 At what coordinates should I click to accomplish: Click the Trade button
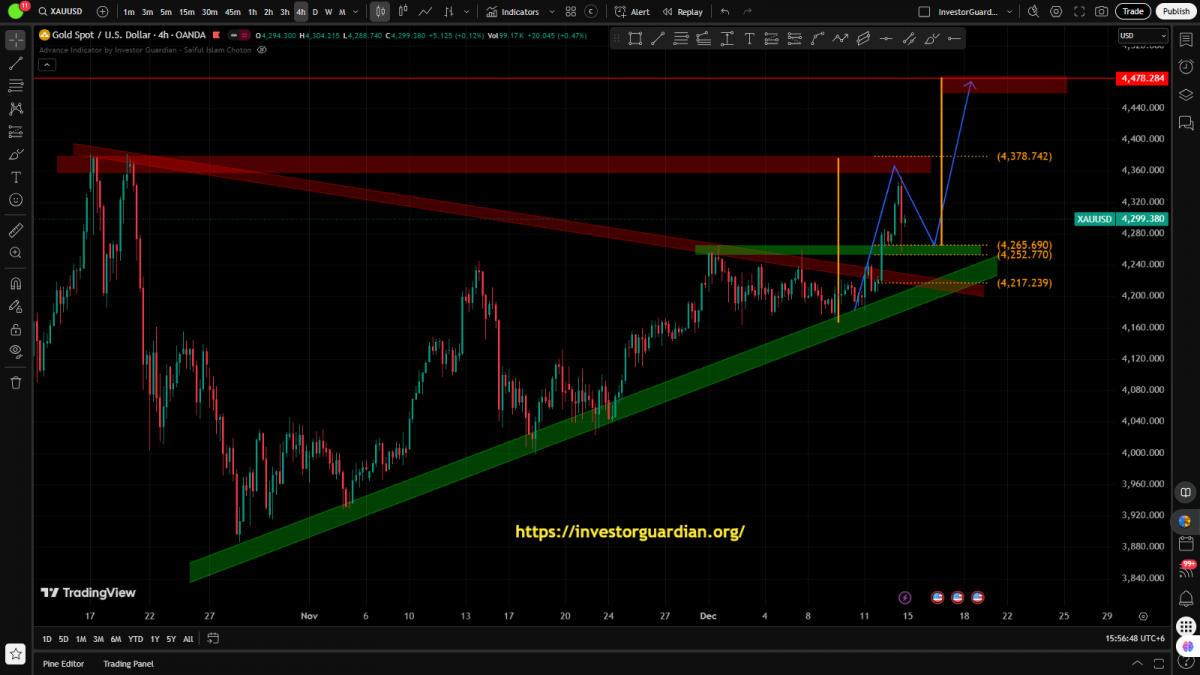1133,12
